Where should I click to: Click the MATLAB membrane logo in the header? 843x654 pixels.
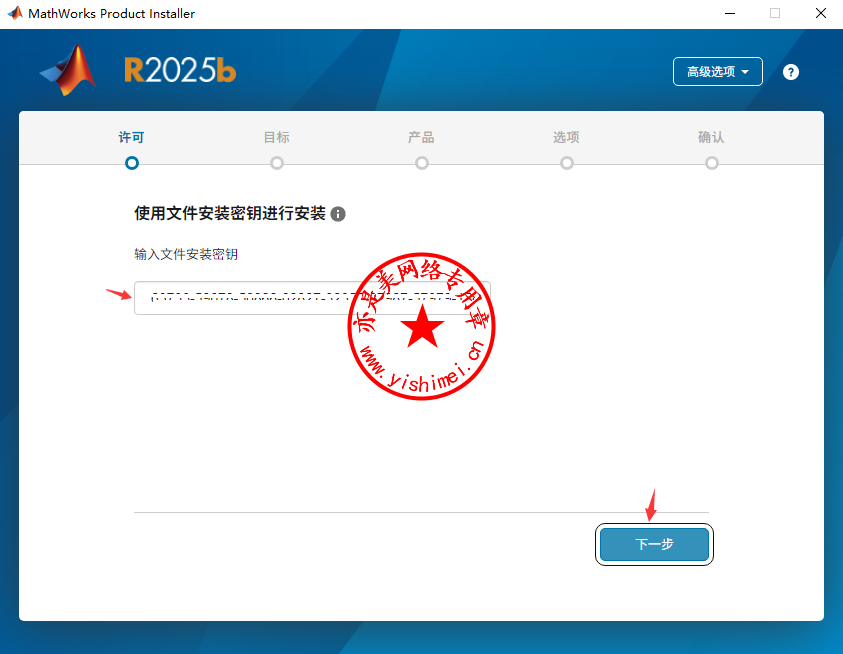click(x=68, y=70)
